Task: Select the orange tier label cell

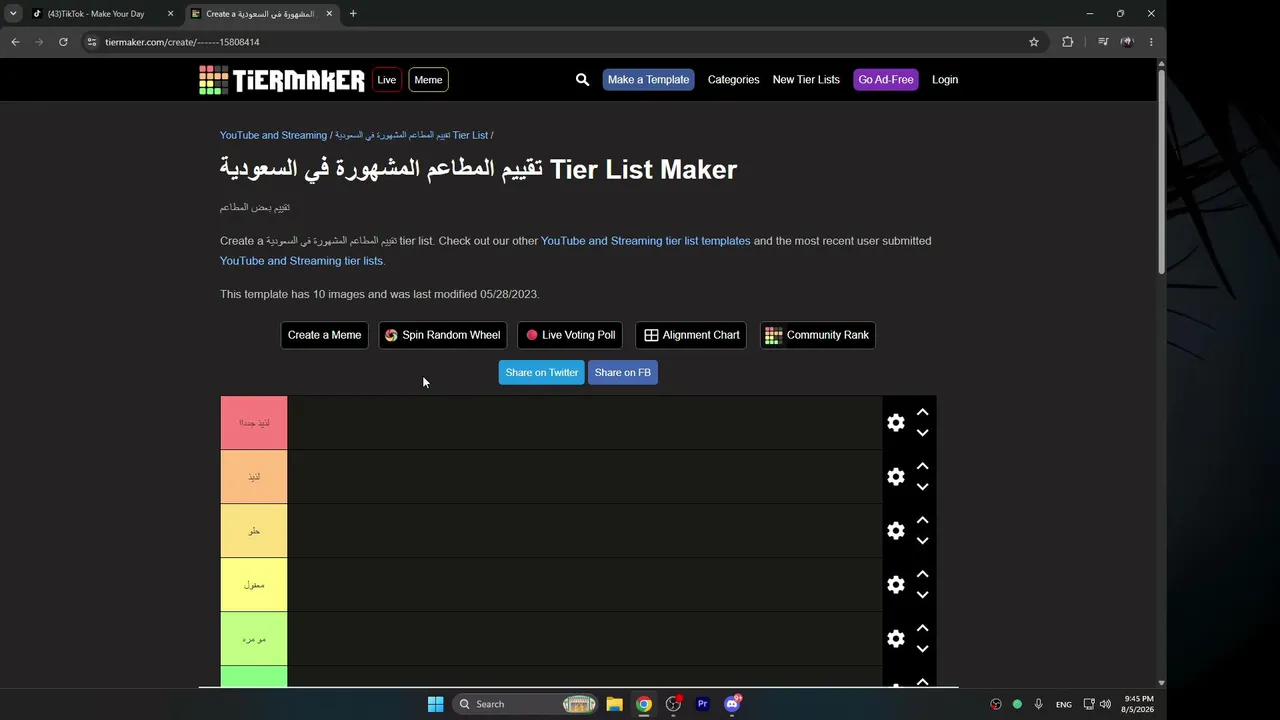Action: click(254, 477)
